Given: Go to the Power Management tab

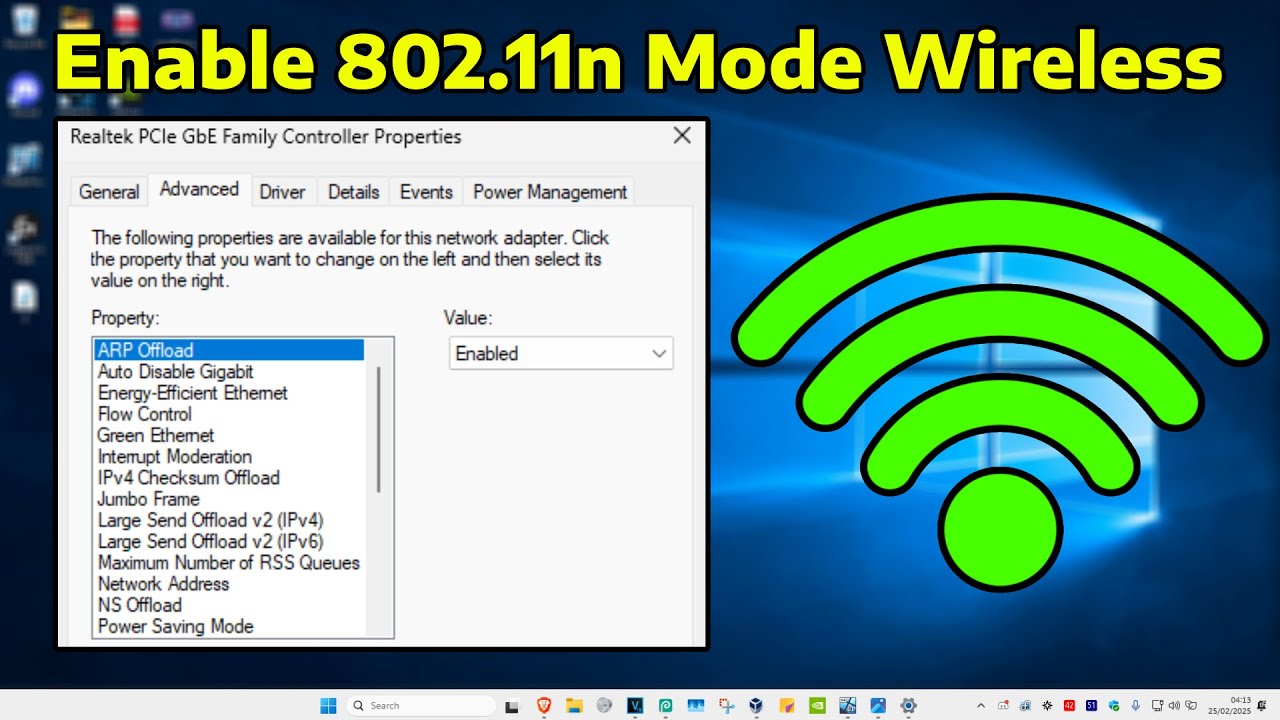Looking at the screenshot, I should click(x=550, y=192).
